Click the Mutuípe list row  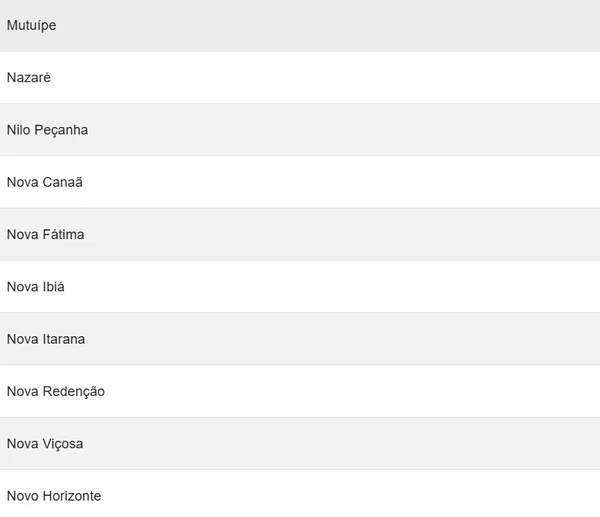[300, 26]
